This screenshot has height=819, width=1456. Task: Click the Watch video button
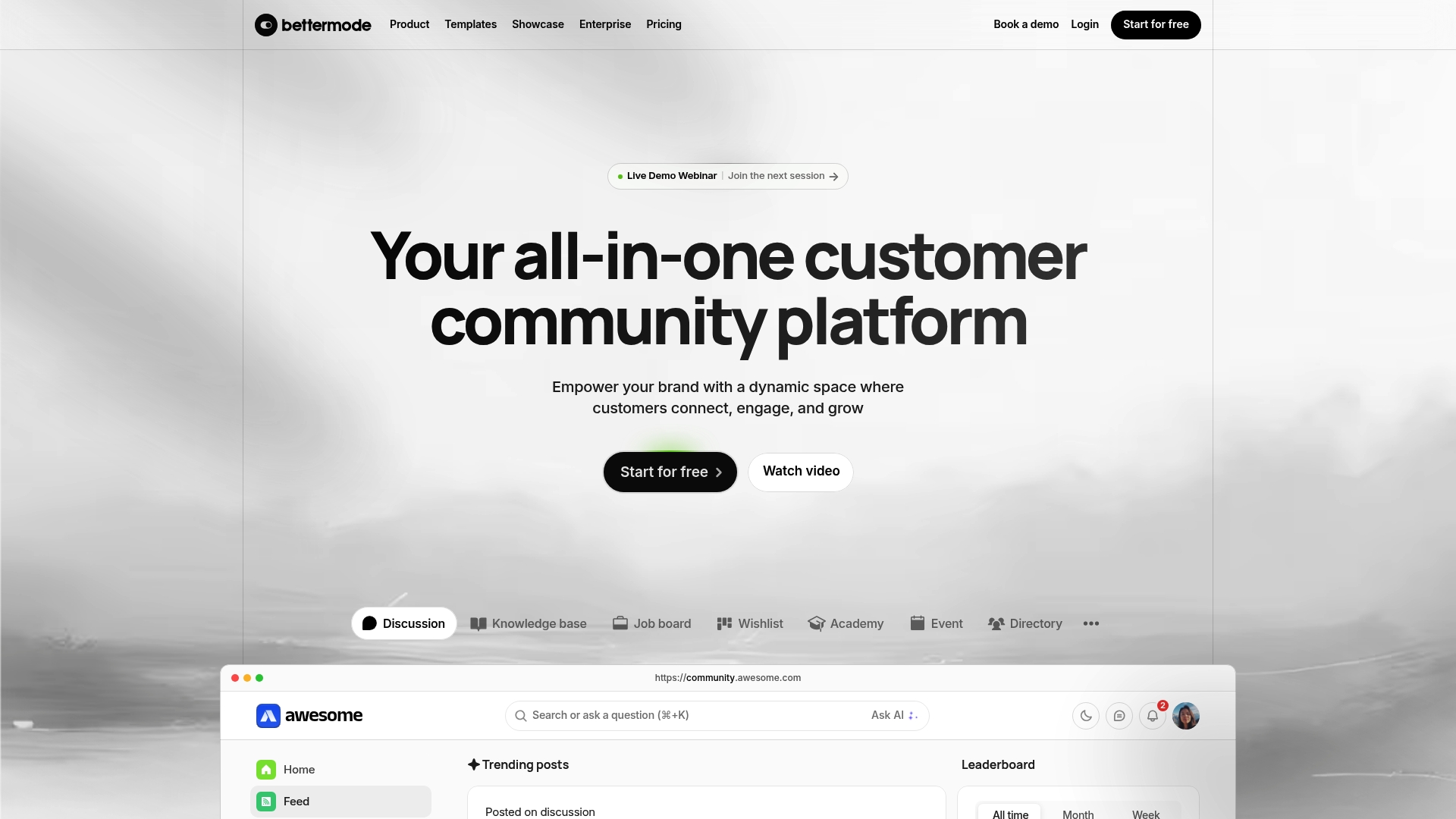[801, 471]
